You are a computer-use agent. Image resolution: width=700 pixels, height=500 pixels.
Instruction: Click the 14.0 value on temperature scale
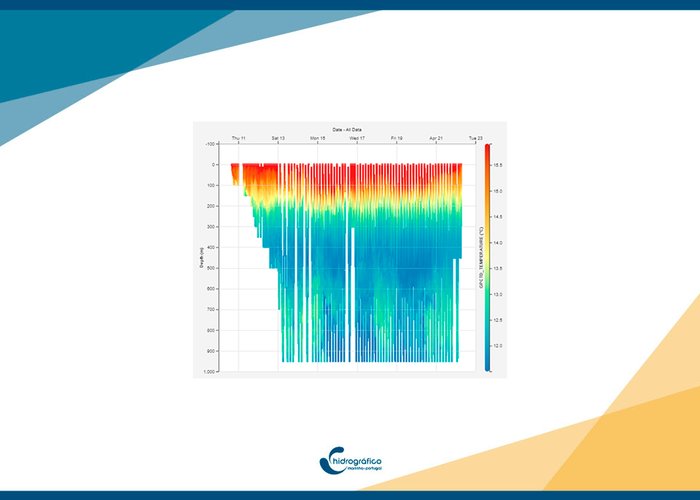pos(497,242)
